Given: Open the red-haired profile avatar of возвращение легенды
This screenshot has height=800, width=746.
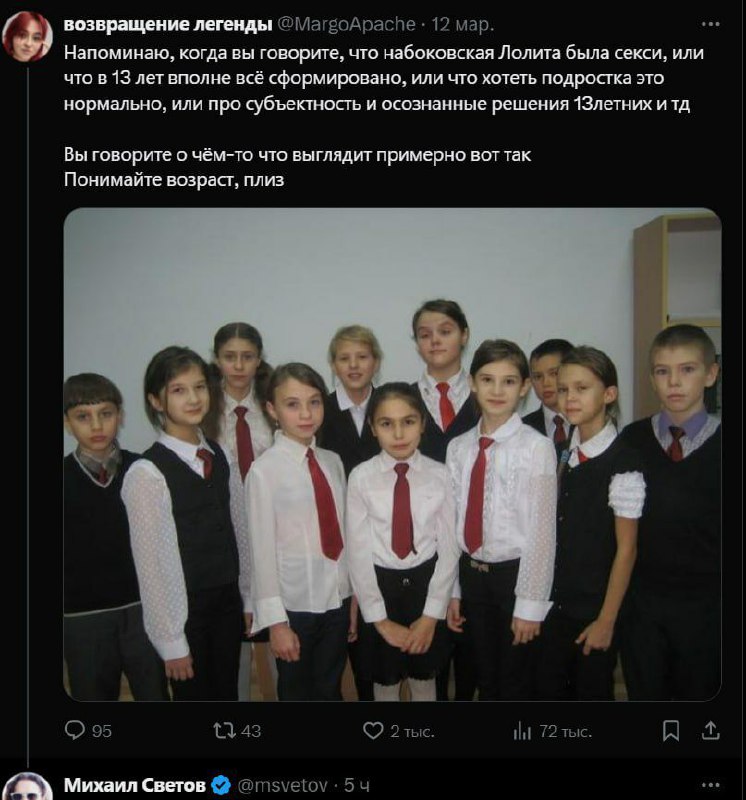Looking at the screenshot, I should [28, 37].
